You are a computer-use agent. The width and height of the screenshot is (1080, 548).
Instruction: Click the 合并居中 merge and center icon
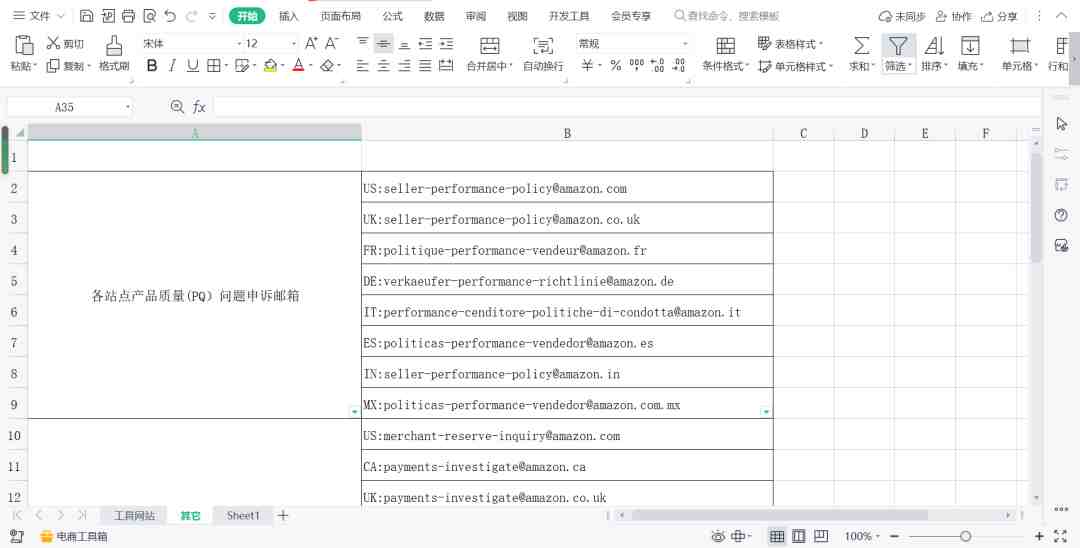pos(490,46)
